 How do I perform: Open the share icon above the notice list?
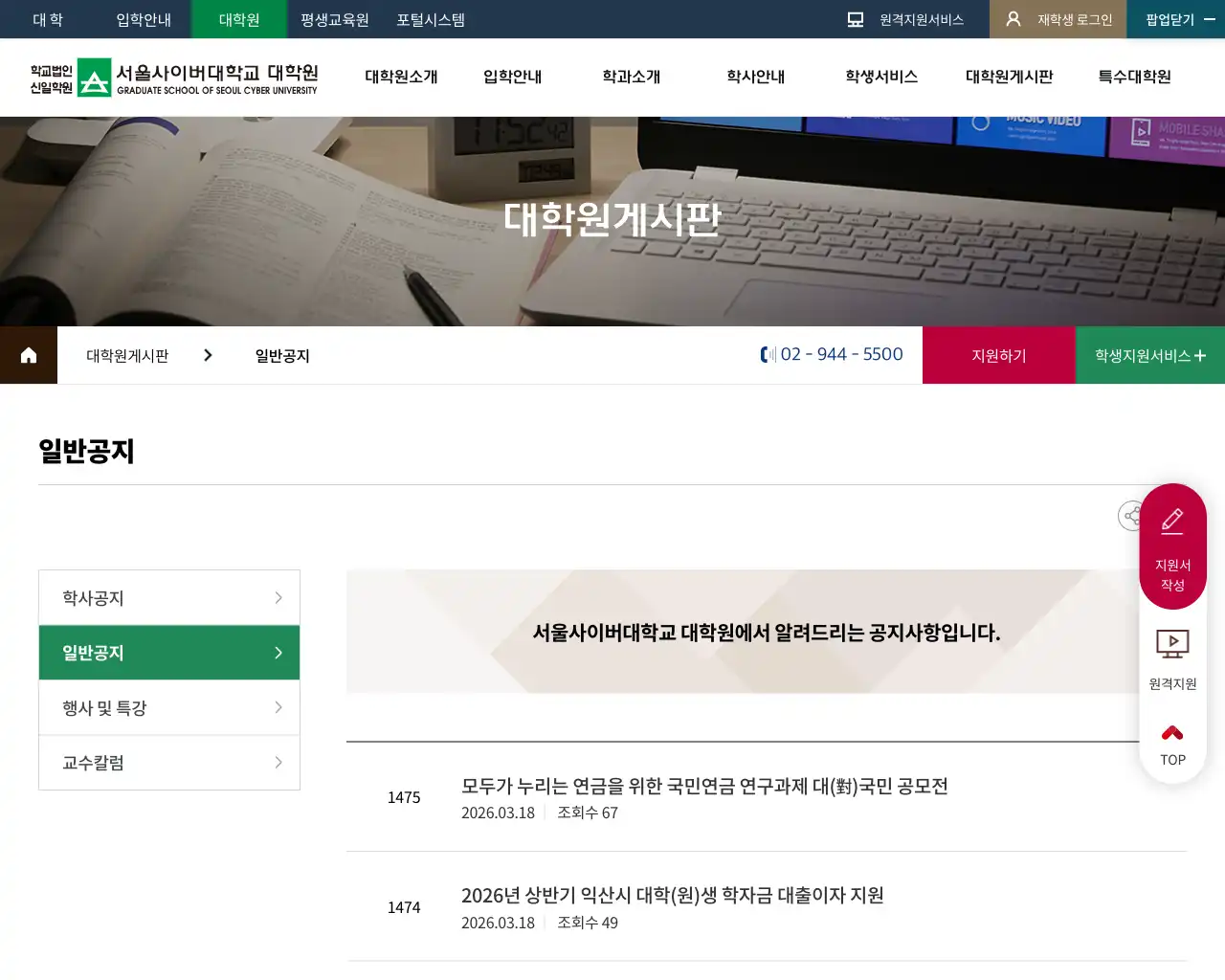(1131, 516)
